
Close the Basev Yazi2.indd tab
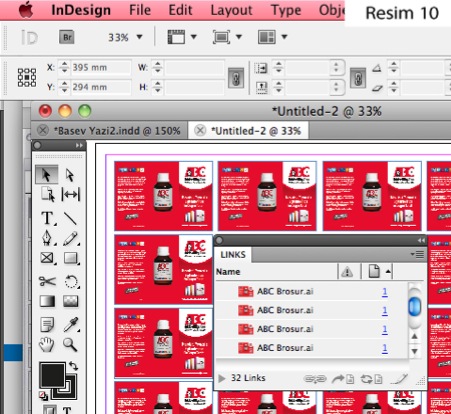(x=43, y=130)
